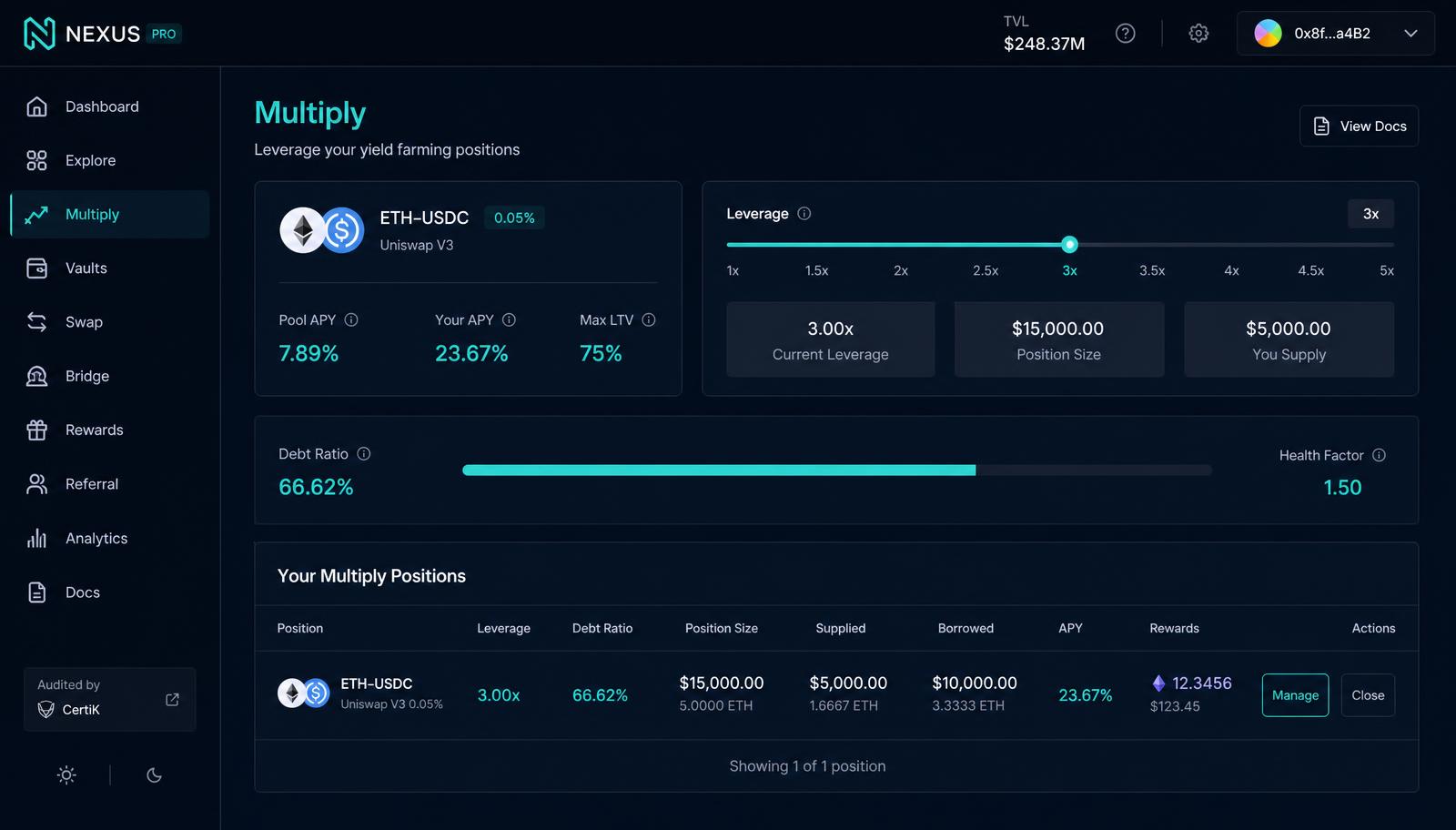1456x830 pixels.
Task: Click the Bridge icon in sidebar
Action: click(x=36, y=376)
